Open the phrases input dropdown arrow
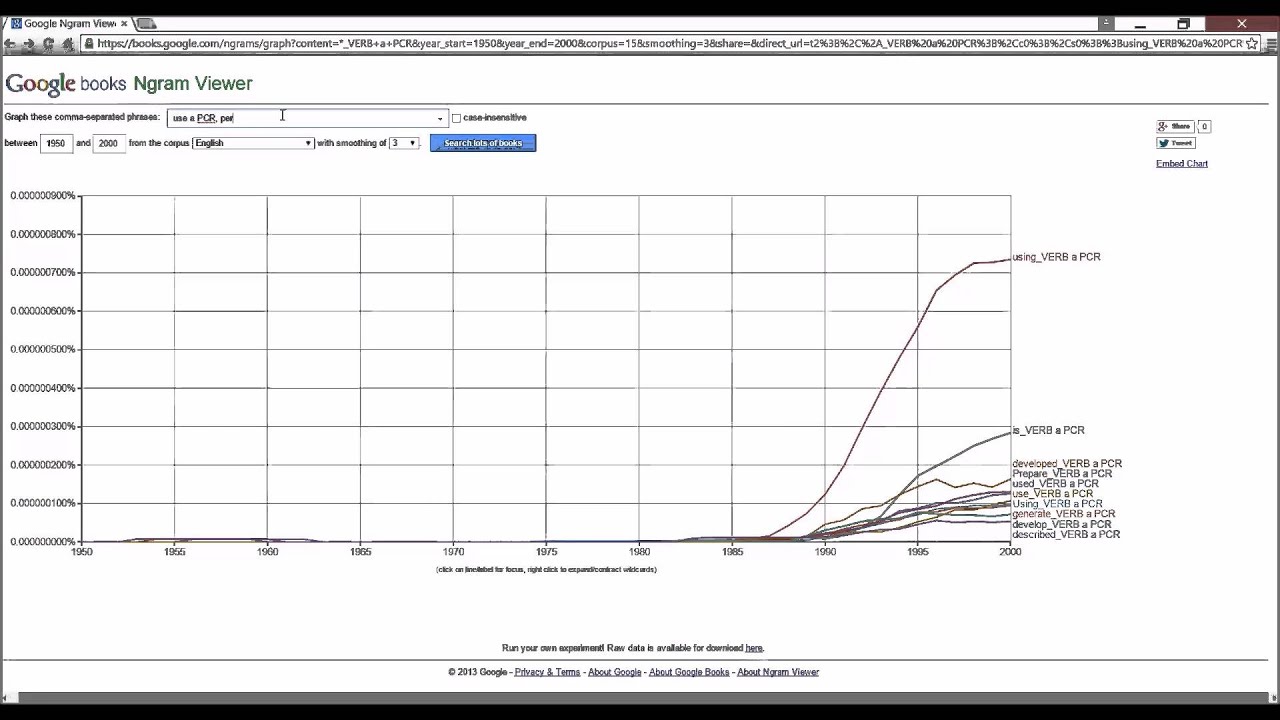This screenshot has height=720, width=1280. point(439,118)
